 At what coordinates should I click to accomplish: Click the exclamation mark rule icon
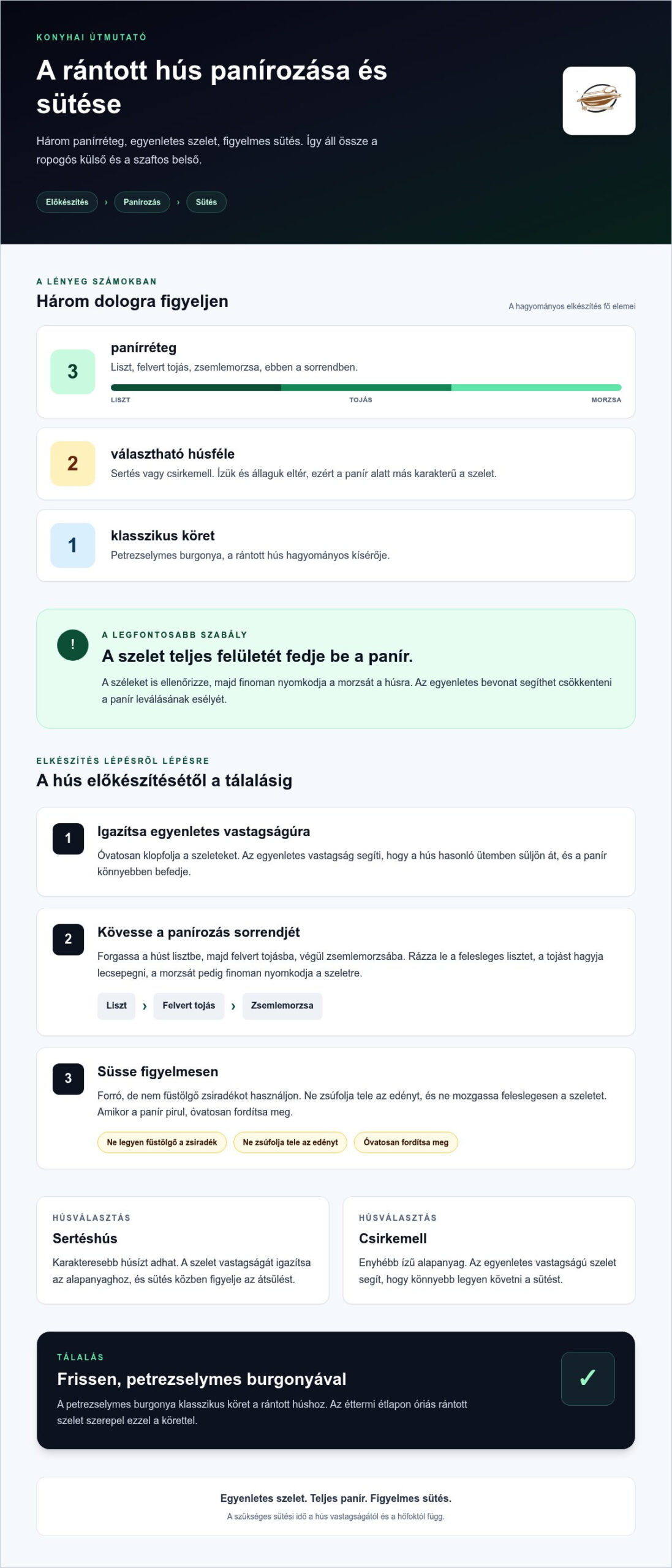click(72, 644)
